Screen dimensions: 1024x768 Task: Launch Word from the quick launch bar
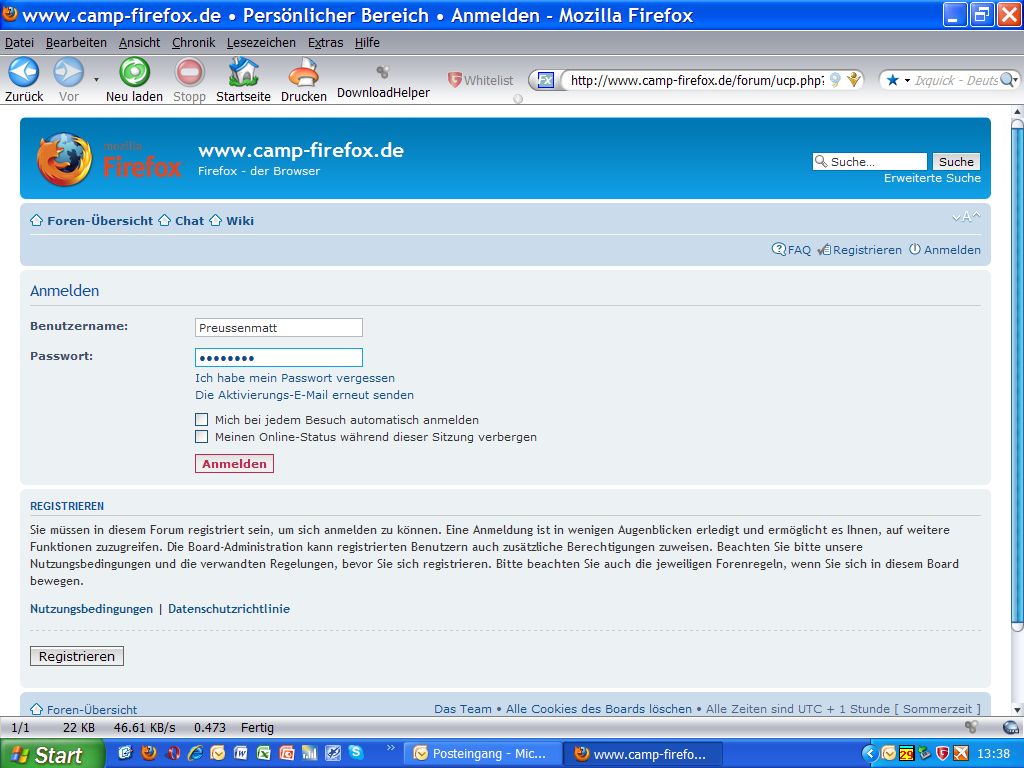pos(240,753)
